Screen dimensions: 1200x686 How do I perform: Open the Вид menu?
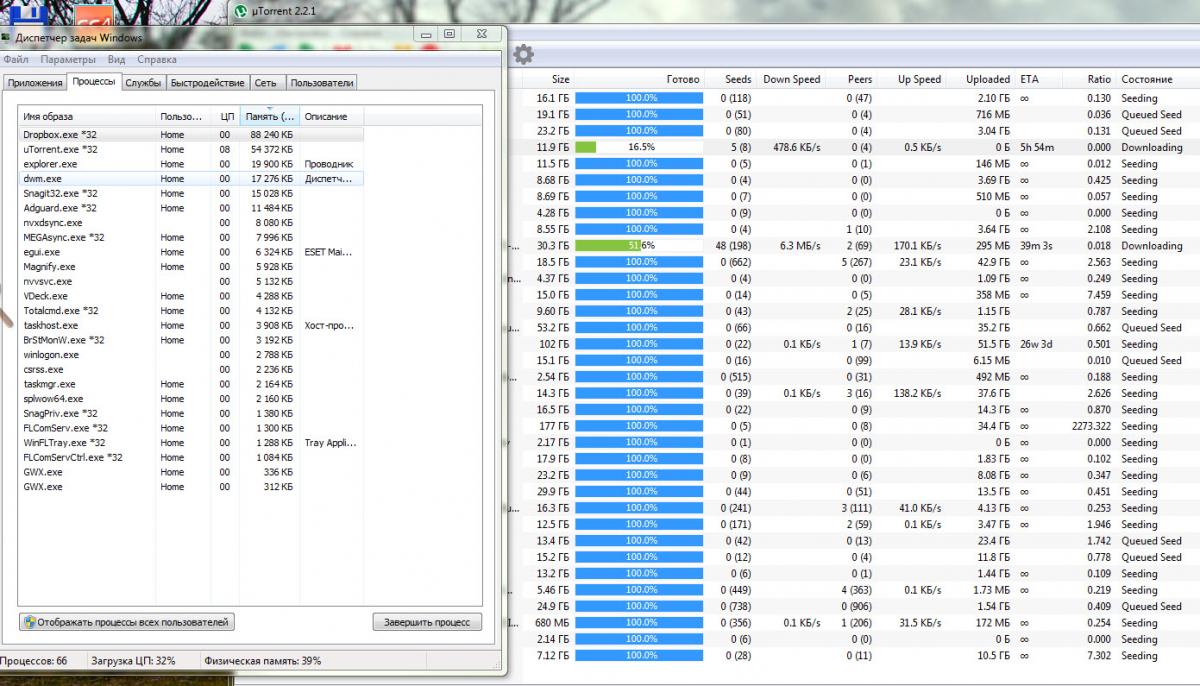tap(116, 59)
